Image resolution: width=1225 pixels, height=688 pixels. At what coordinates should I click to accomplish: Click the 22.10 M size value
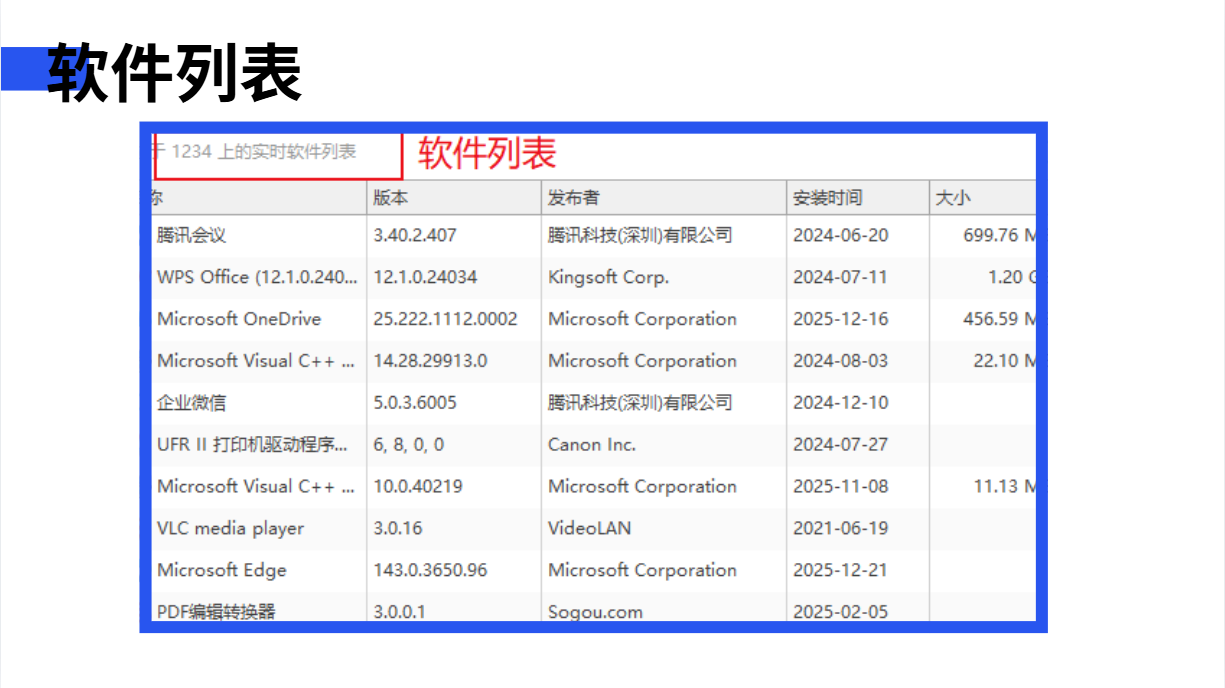point(1004,361)
